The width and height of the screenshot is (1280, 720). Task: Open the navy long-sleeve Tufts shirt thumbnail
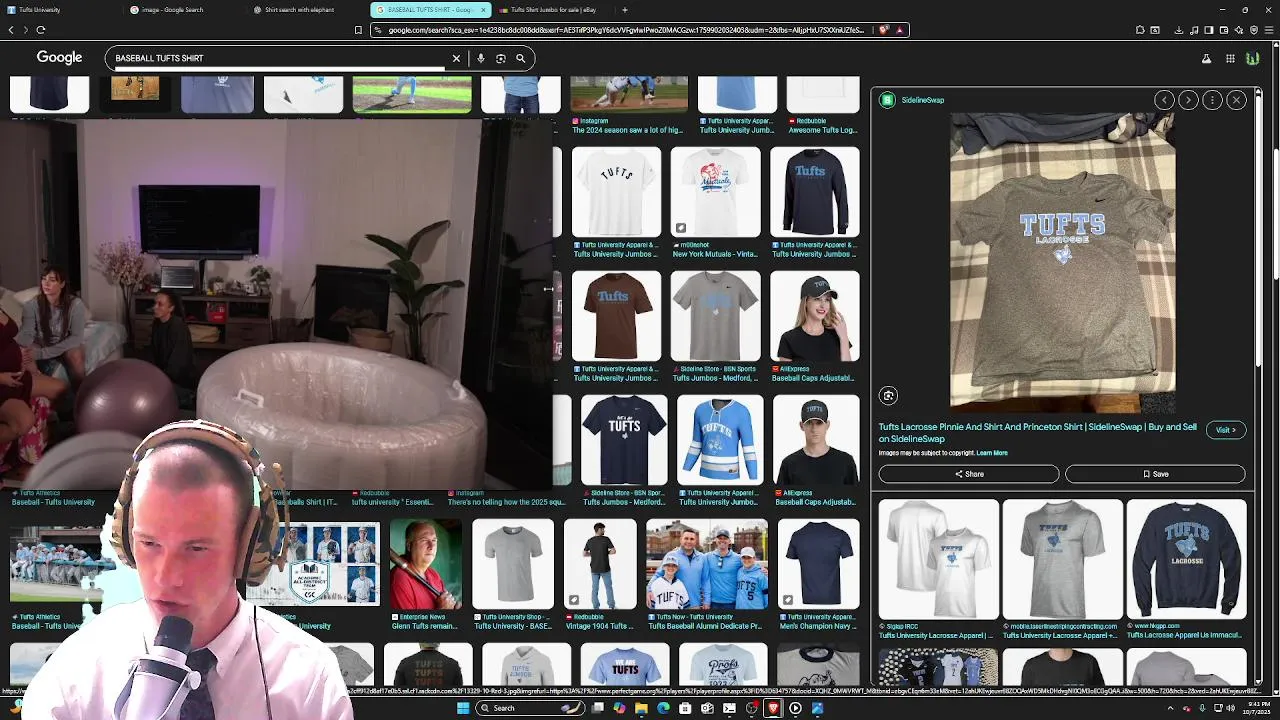pos(815,192)
